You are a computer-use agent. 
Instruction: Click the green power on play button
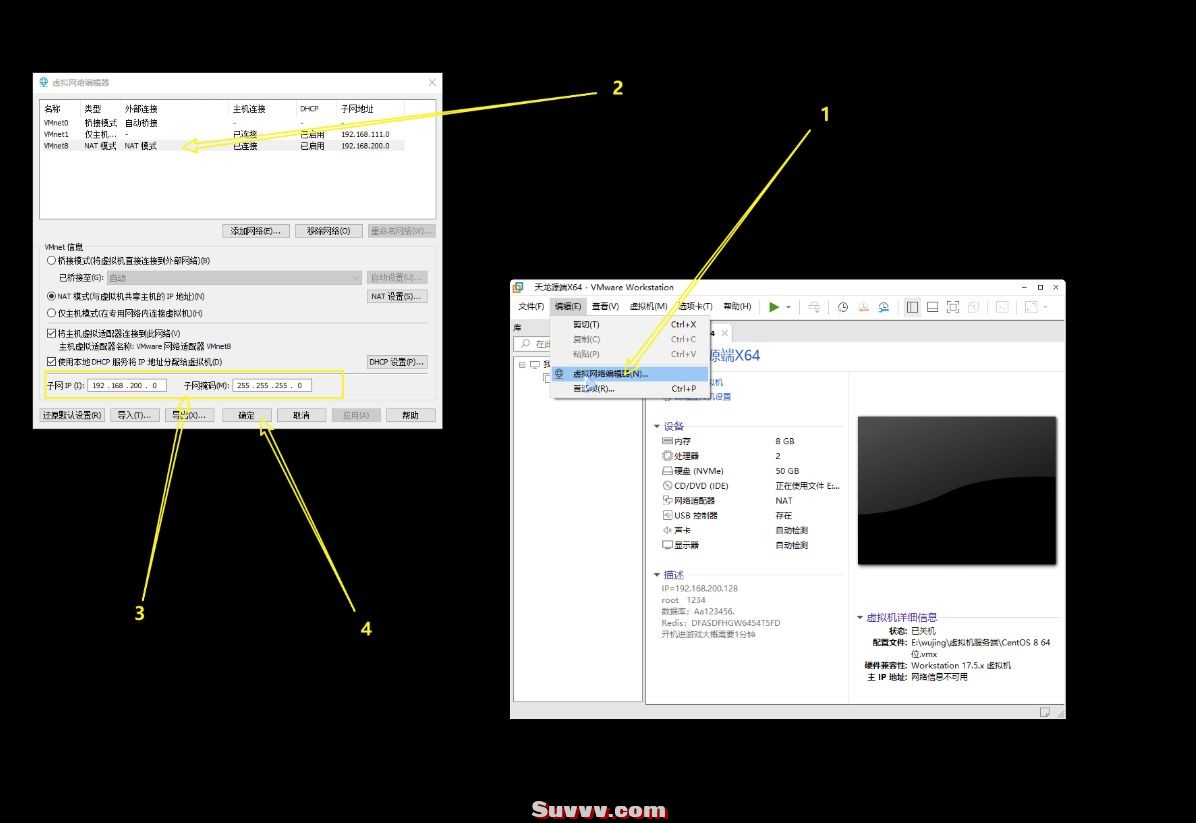coord(773,307)
